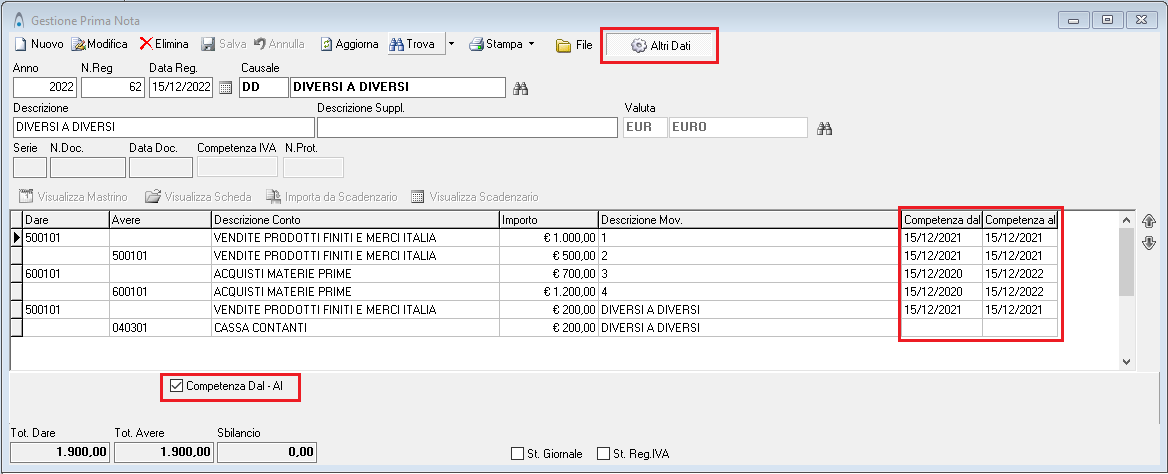
Task: Click binoculars lookup icon next to Valuta
Action: (x=825, y=128)
